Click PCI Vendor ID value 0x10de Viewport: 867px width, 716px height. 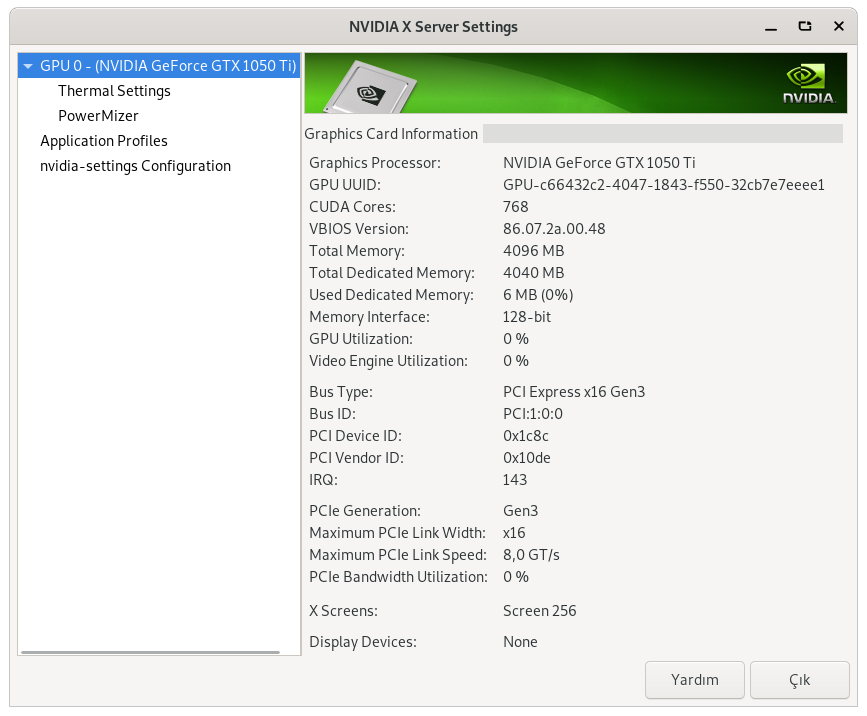pyautogui.click(x=526, y=458)
